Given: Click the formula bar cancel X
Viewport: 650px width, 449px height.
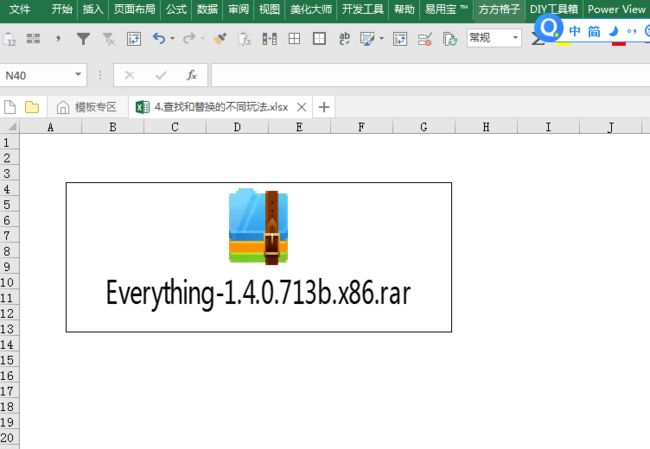Looking at the screenshot, I should (x=129, y=75).
